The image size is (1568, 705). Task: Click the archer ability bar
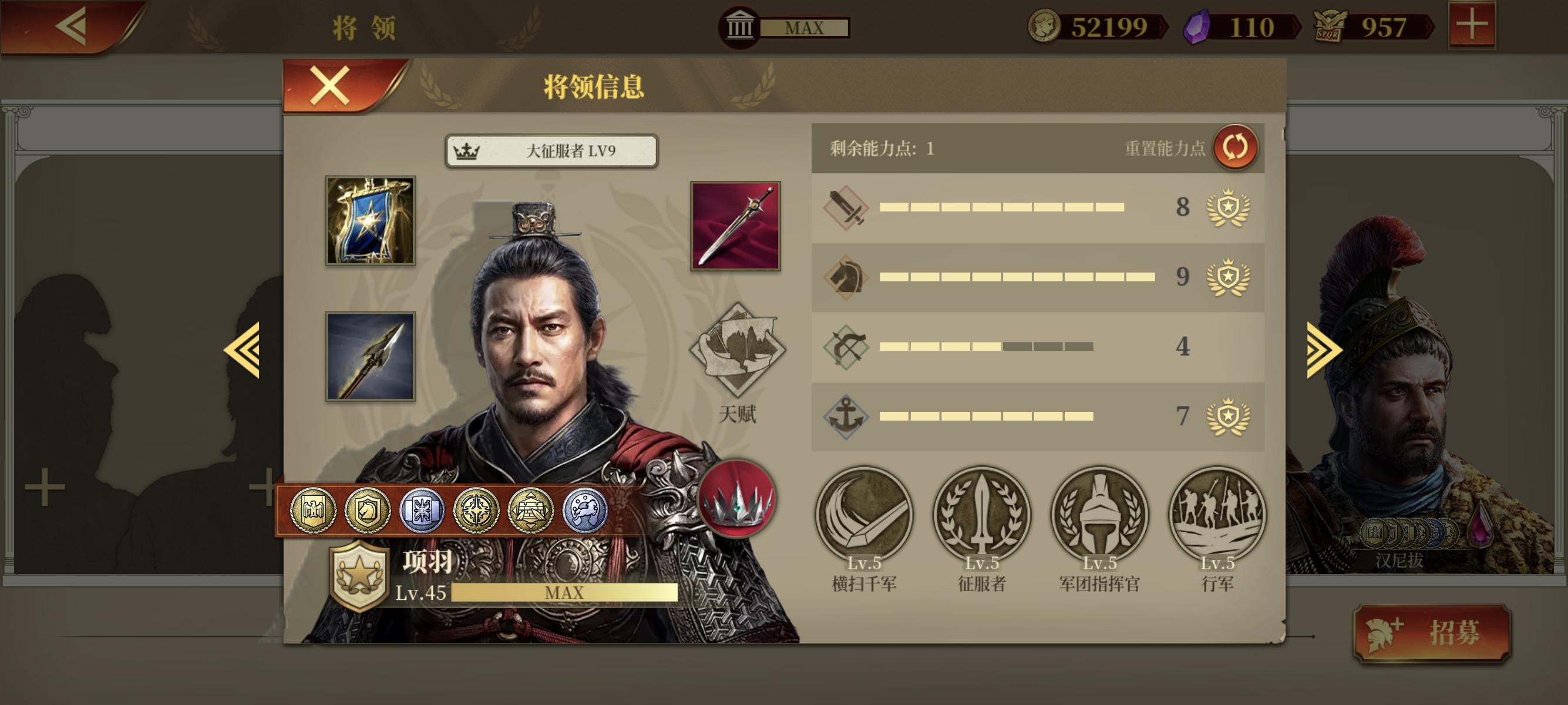coord(986,347)
